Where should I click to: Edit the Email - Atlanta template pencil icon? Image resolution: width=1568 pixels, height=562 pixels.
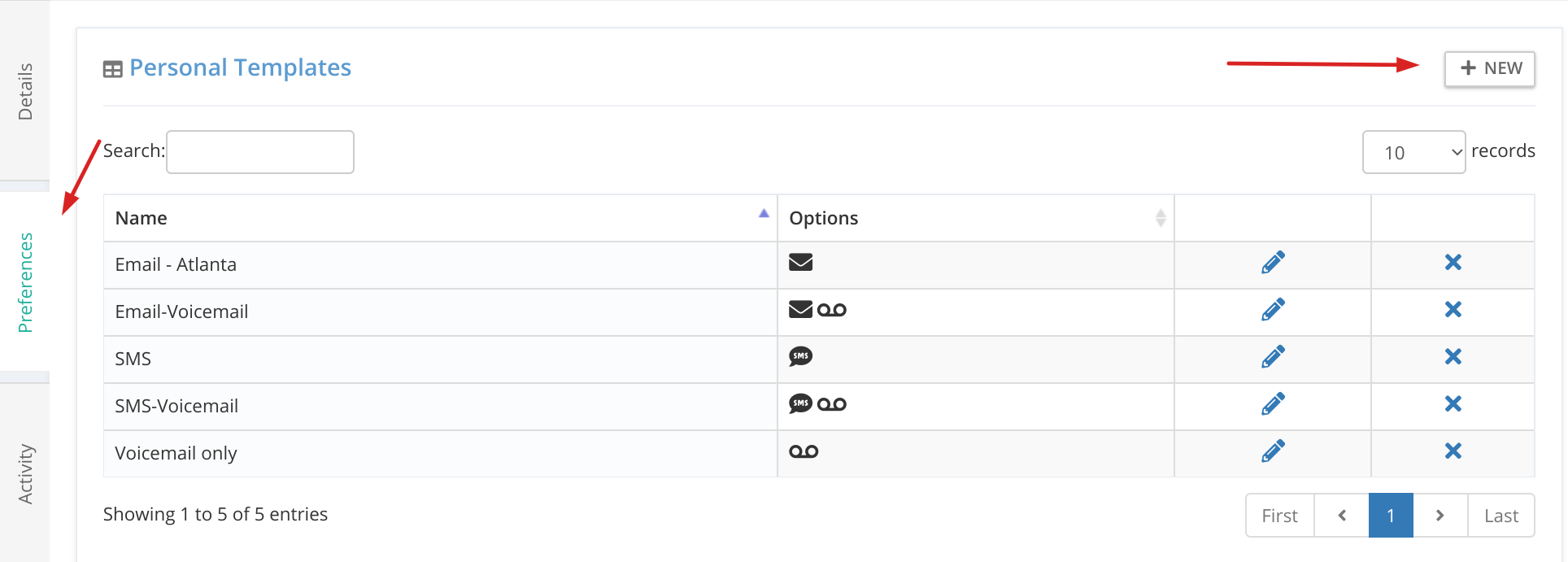coord(1273,263)
